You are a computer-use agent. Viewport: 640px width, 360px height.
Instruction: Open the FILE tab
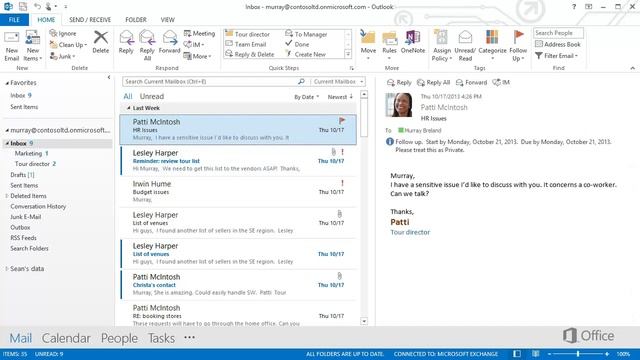(x=14, y=20)
